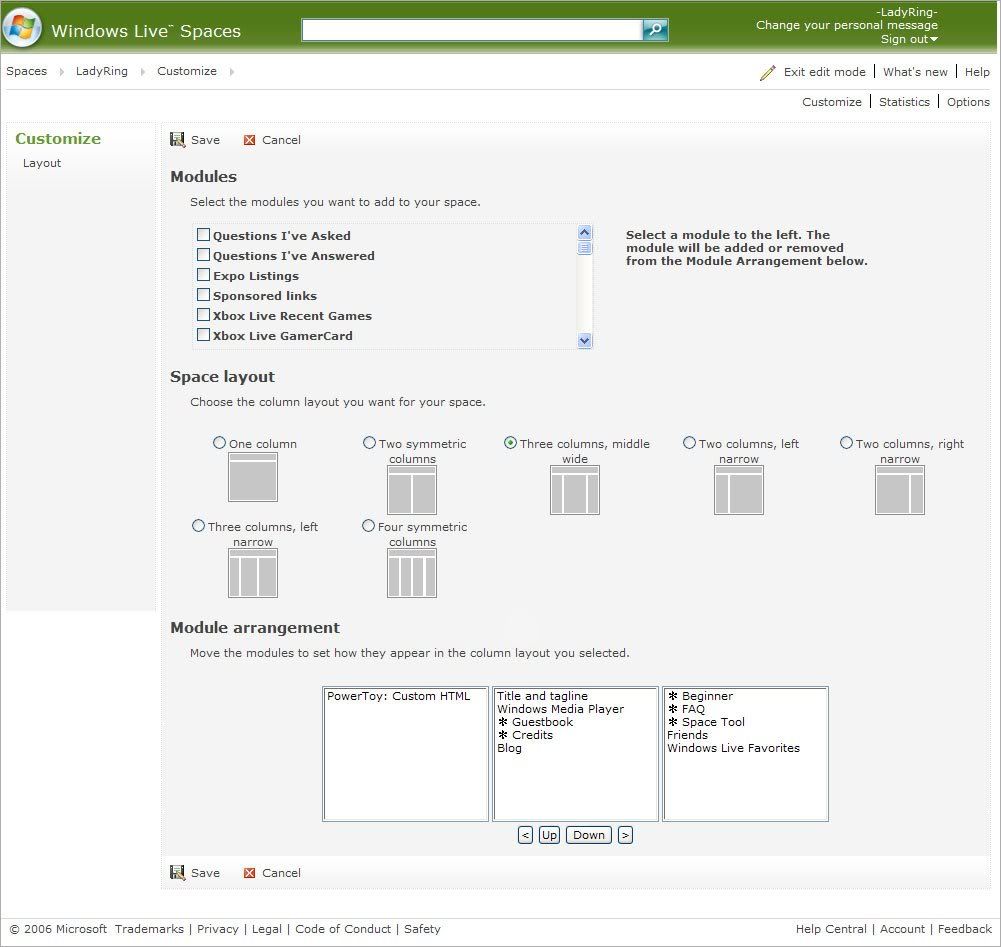Screen dimensions: 1001x947
Task: Go to LadyRing breadcrumb
Action: (102, 71)
